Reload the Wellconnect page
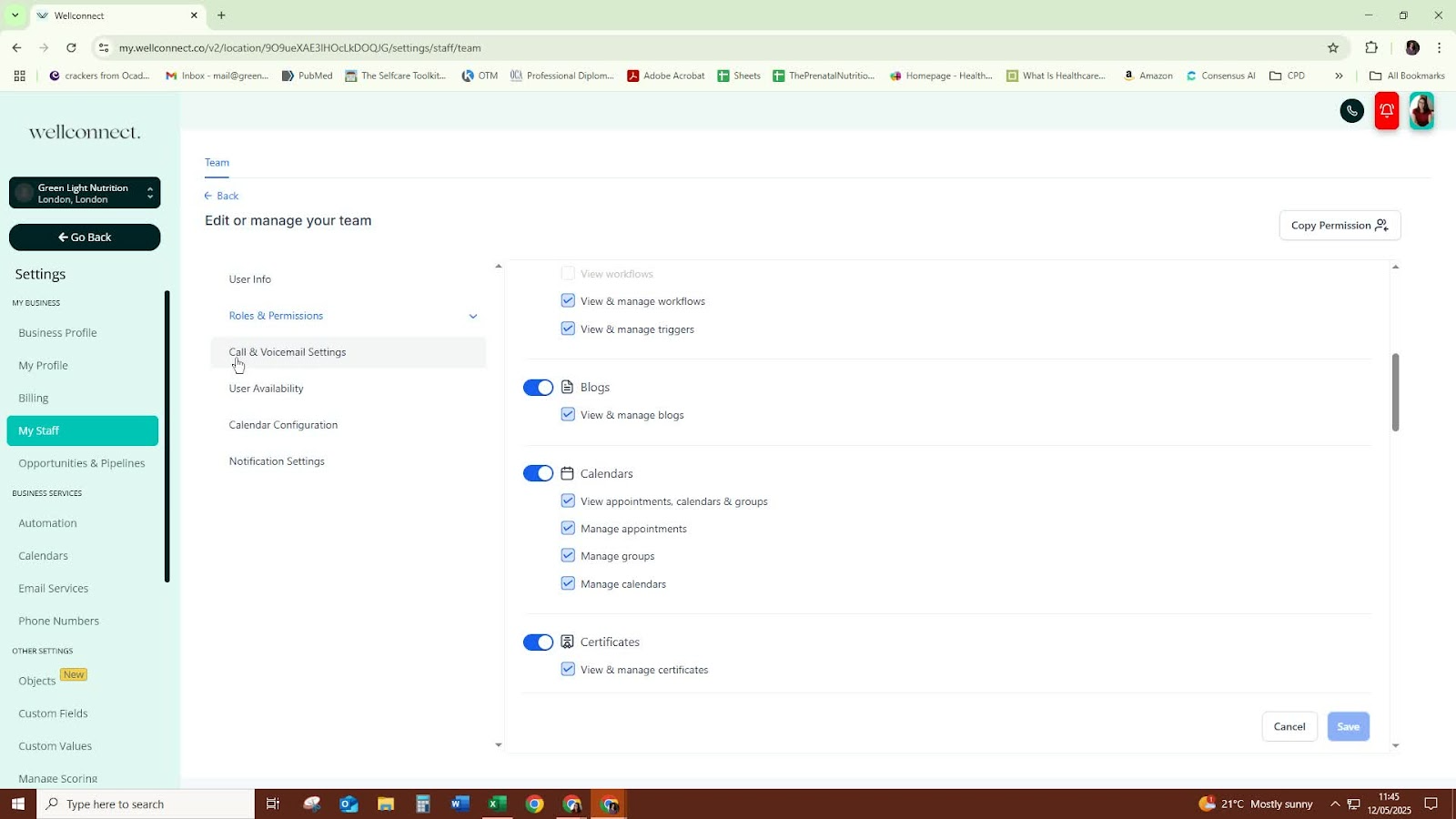 [x=72, y=47]
